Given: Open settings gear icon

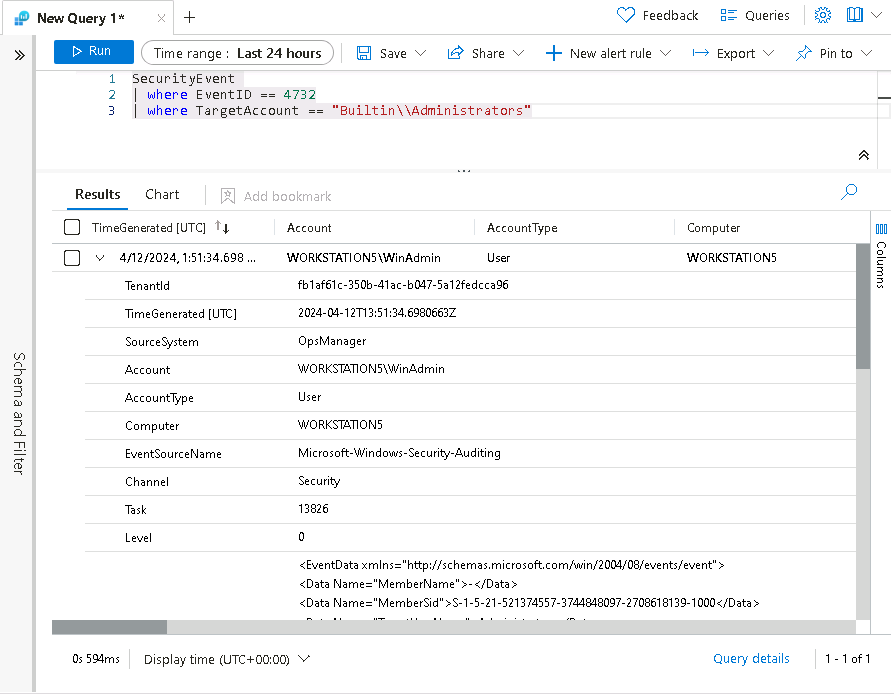Looking at the screenshot, I should click(x=823, y=15).
